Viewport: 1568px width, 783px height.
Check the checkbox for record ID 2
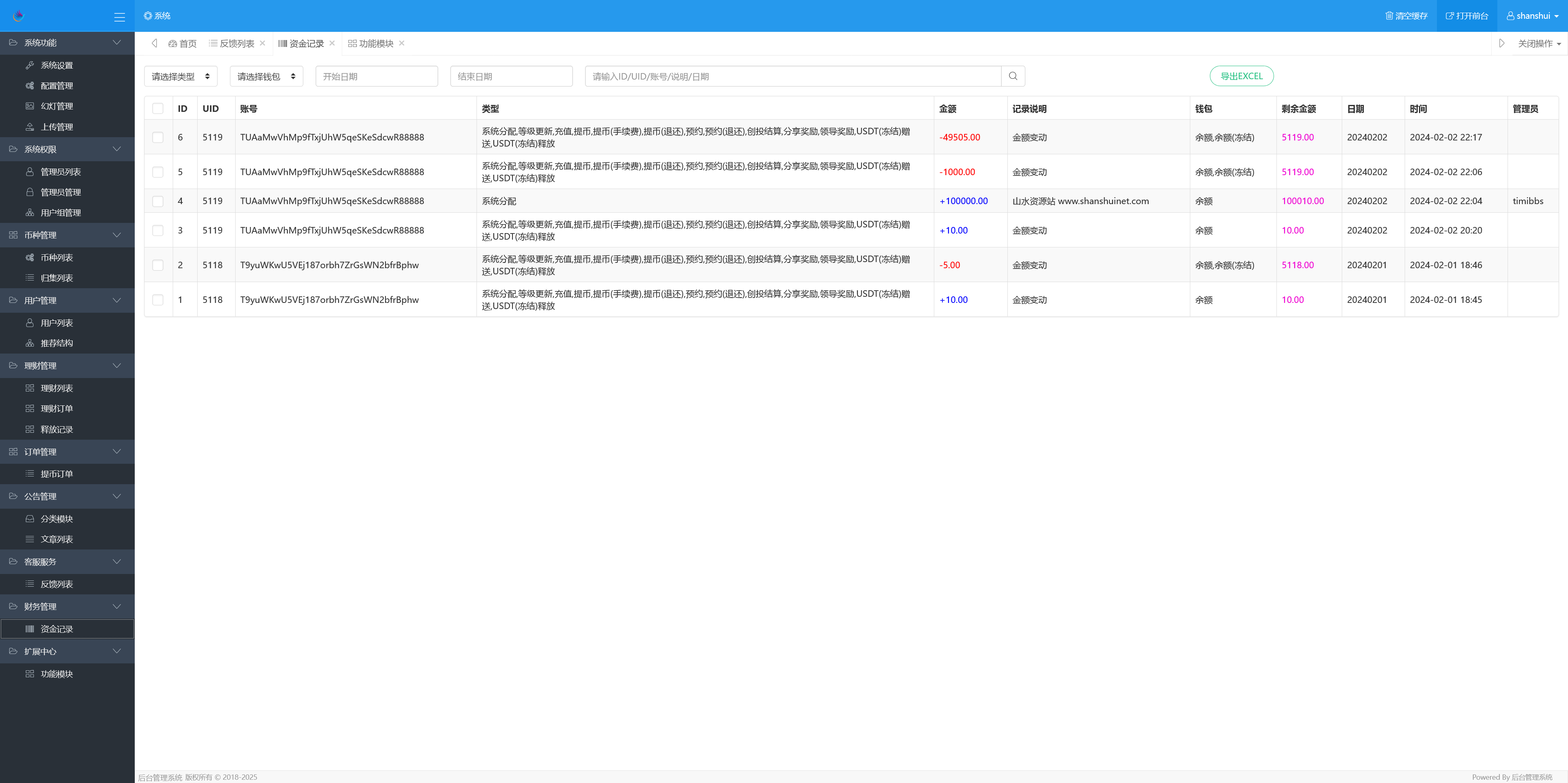point(158,265)
